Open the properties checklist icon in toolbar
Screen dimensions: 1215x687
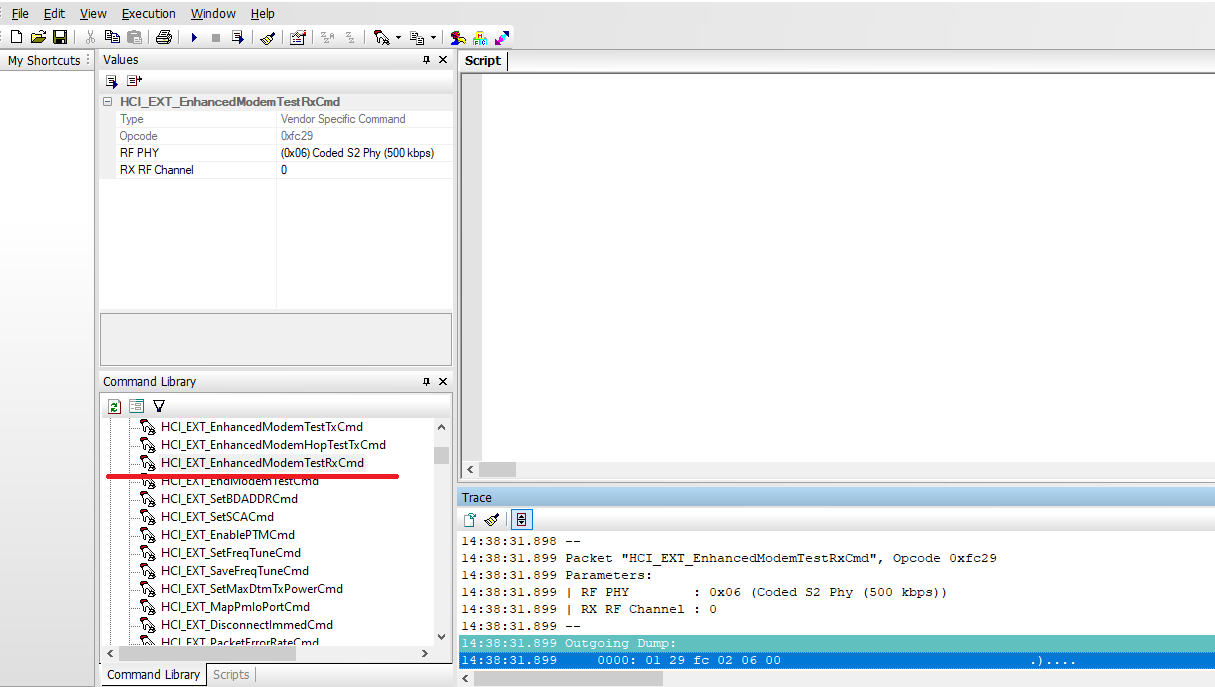[298, 37]
